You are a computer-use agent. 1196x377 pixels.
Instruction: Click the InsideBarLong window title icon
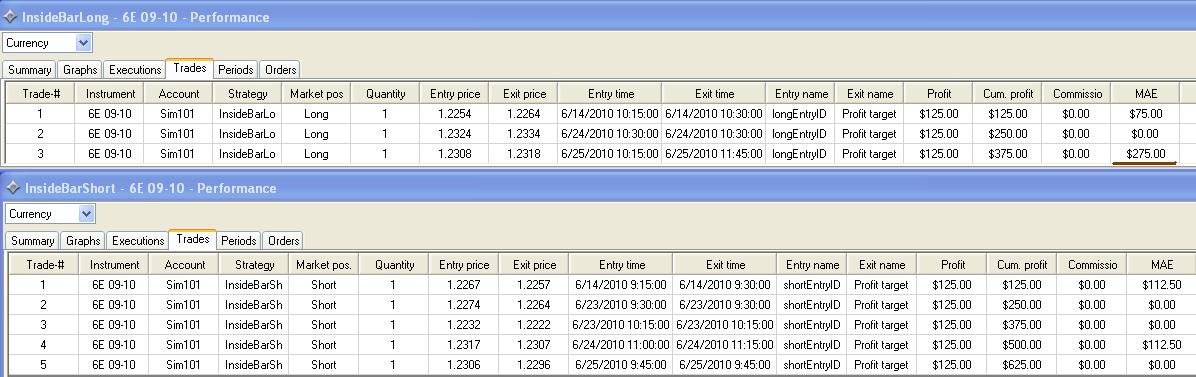click(x=10, y=17)
